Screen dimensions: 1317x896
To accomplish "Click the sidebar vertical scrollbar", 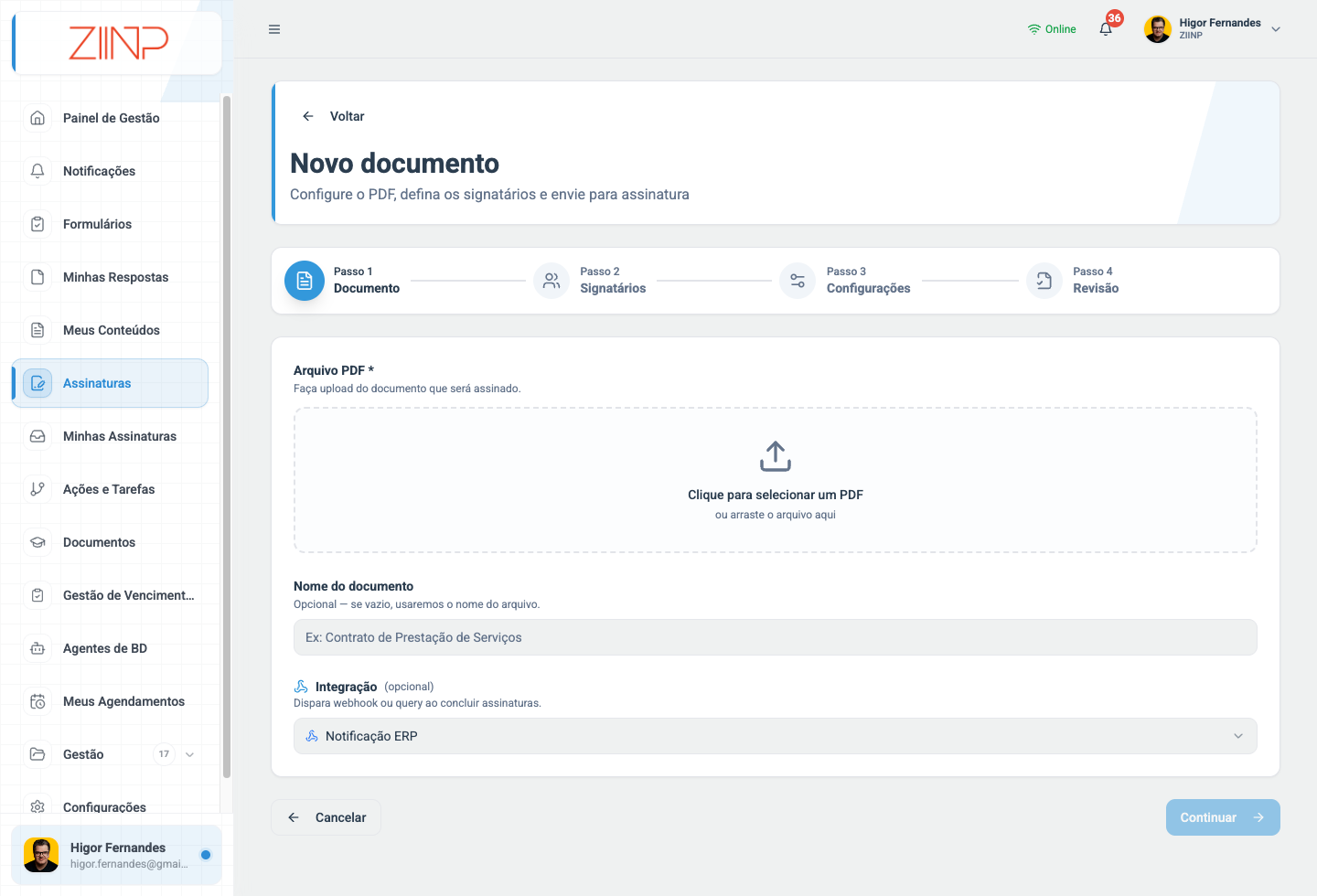I will [x=226, y=437].
